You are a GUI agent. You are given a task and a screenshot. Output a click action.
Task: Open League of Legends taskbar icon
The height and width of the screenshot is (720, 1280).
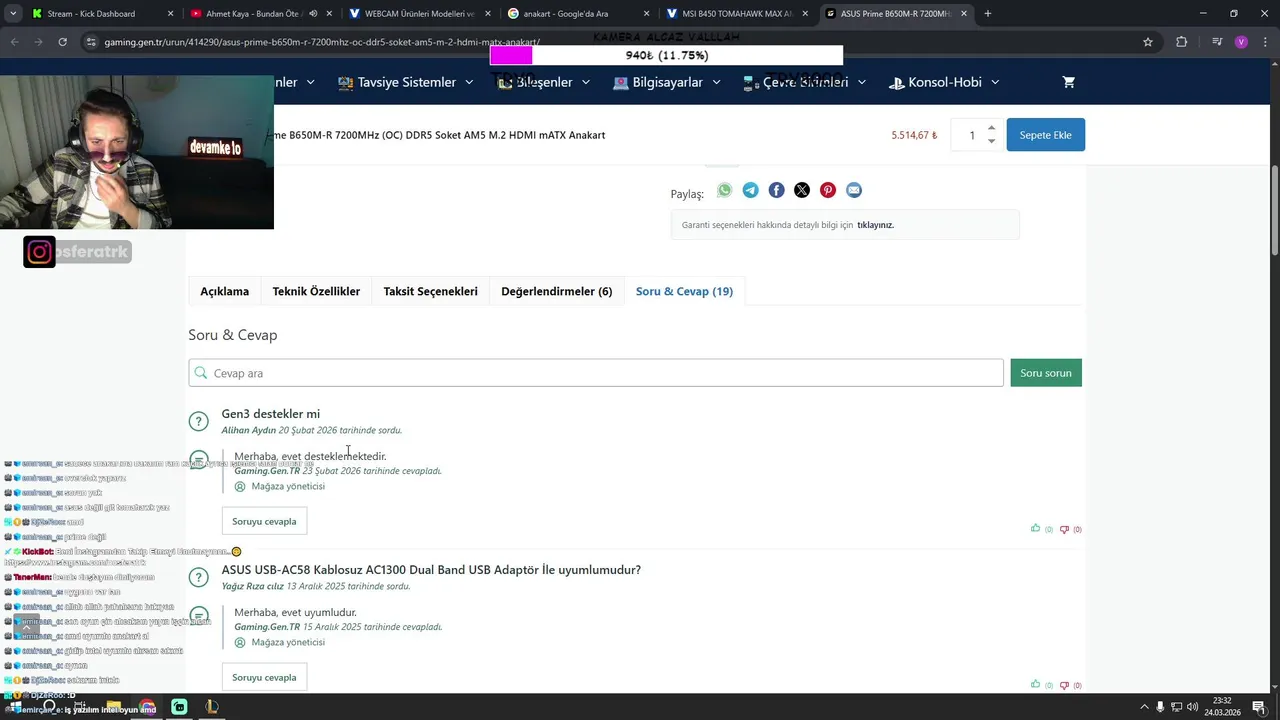coord(211,707)
